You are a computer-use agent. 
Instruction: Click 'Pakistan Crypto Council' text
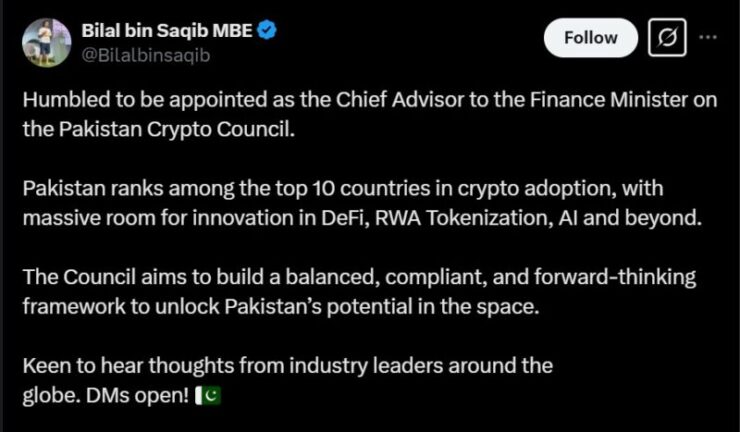click(x=177, y=129)
